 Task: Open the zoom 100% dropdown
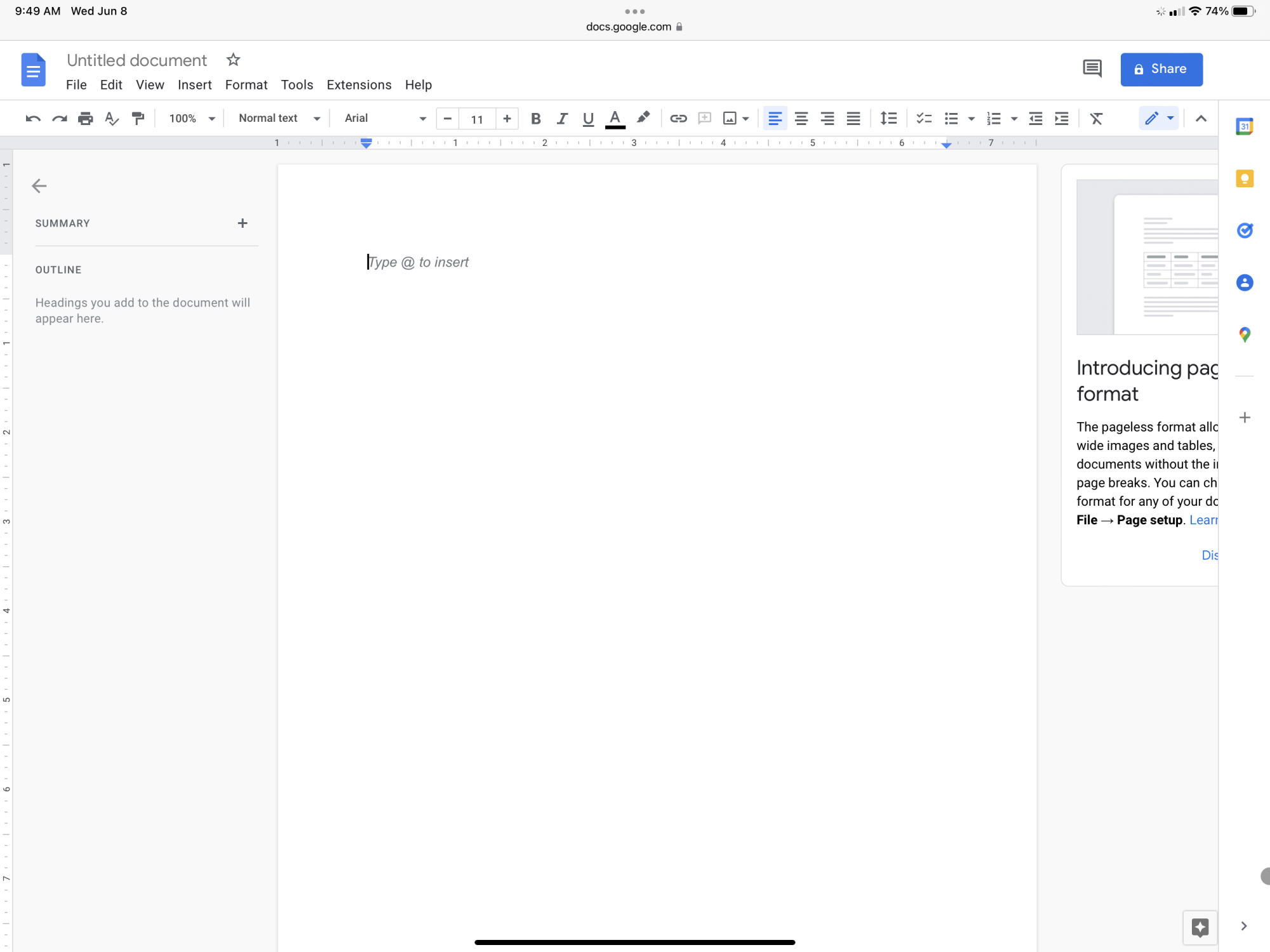click(x=192, y=118)
